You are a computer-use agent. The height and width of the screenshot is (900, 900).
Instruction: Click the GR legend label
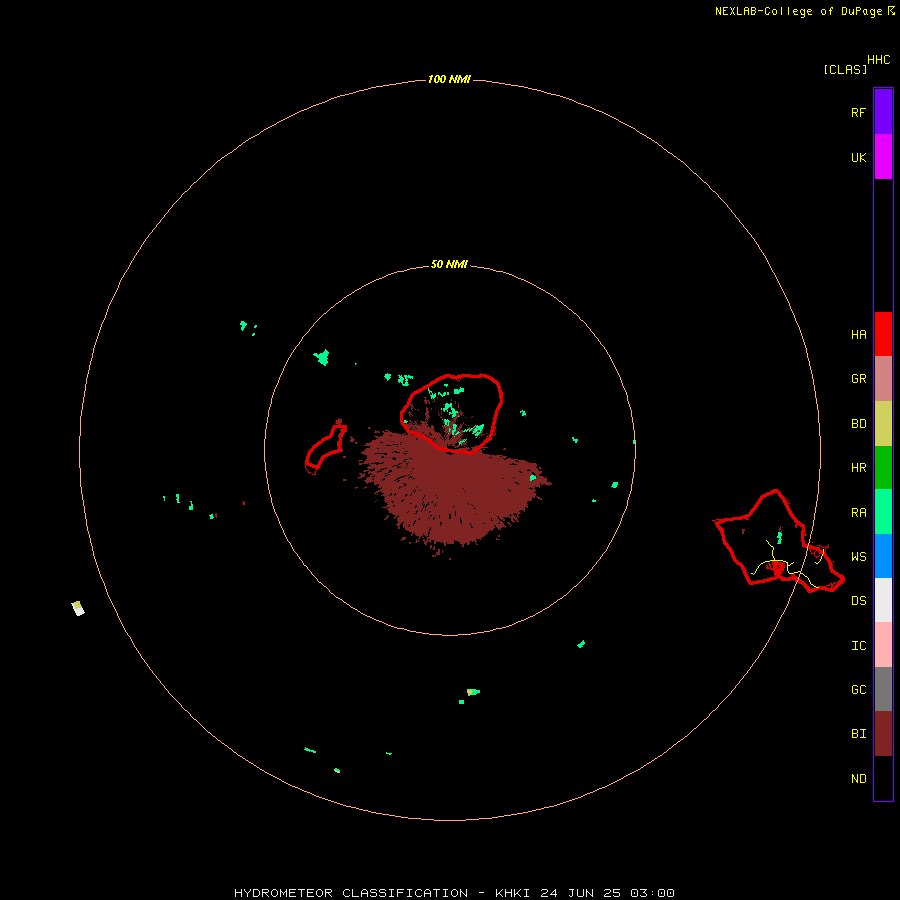(x=858, y=379)
